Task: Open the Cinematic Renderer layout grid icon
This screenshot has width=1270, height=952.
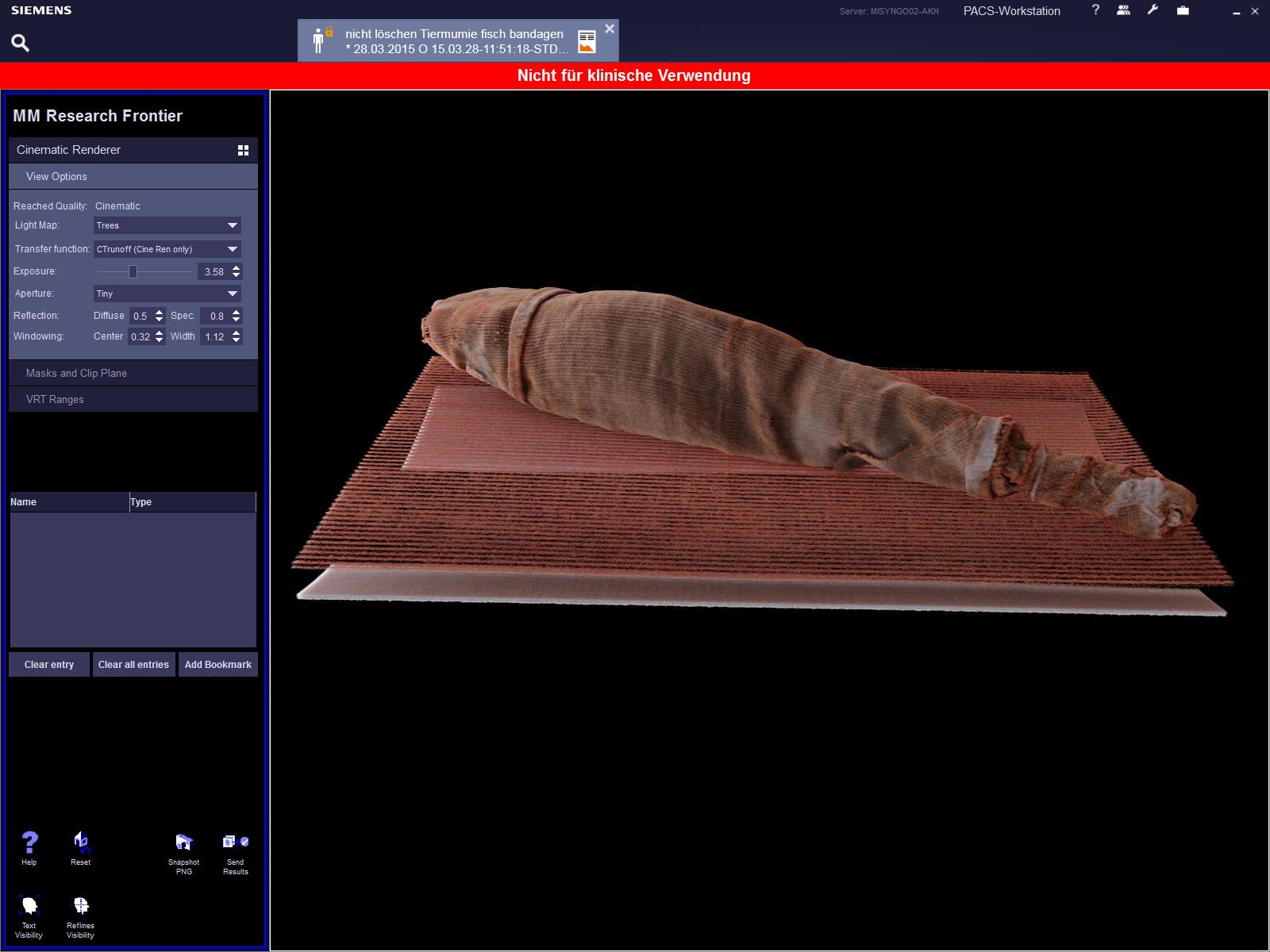Action: pyautogui.click(x=244, y=150)
